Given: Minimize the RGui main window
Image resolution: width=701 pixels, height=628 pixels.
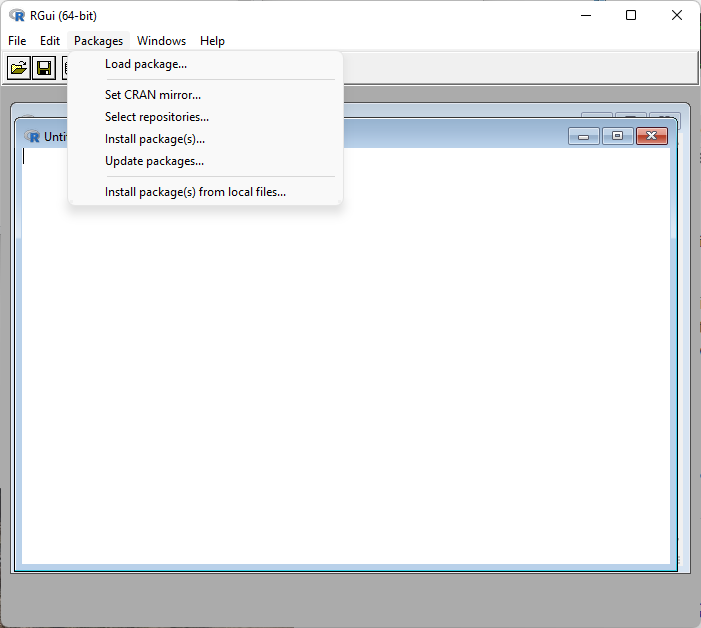Looking at the screenshot, I should click(586, 16).
